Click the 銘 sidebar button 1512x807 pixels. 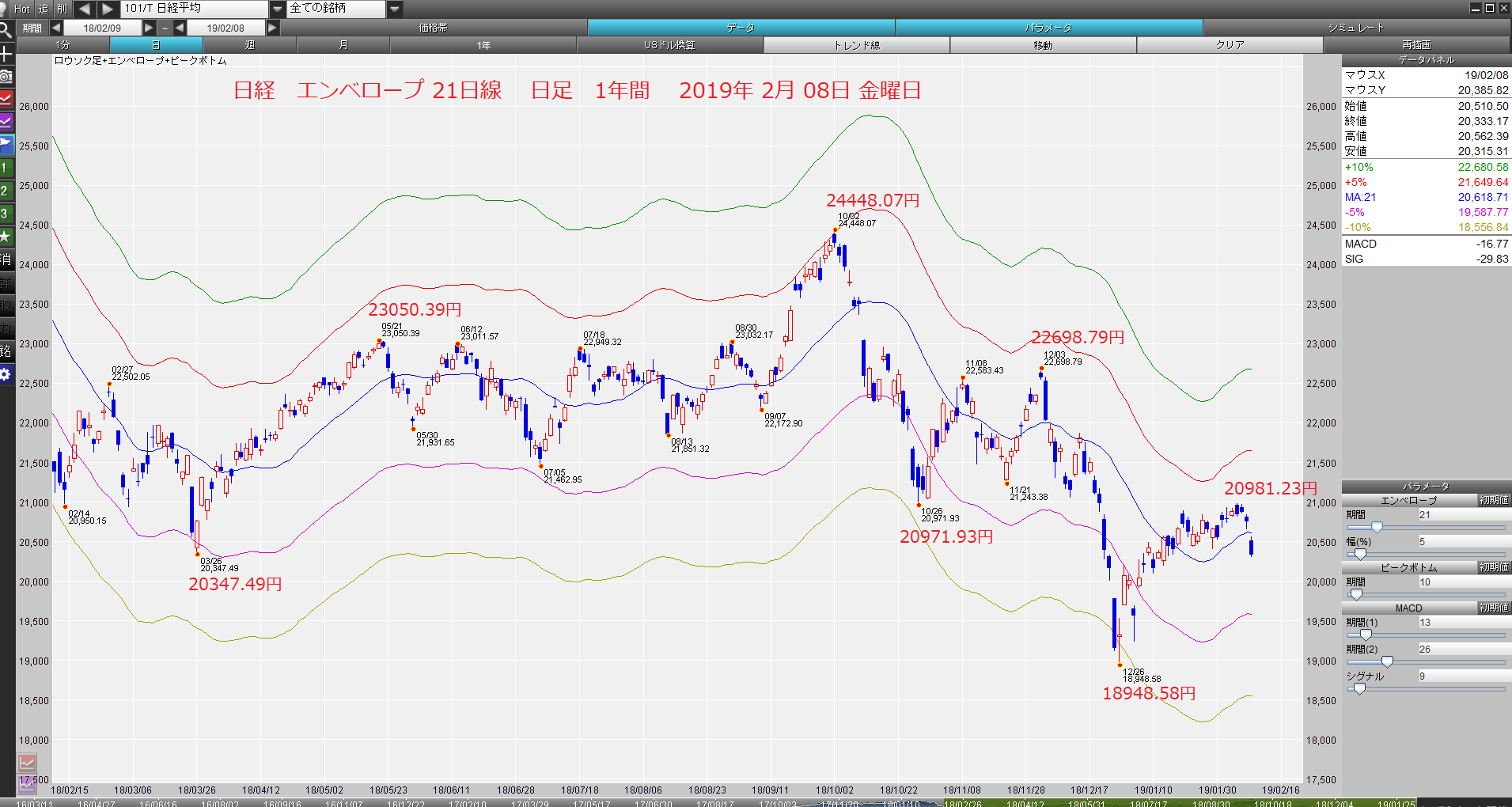click(6, 351)
